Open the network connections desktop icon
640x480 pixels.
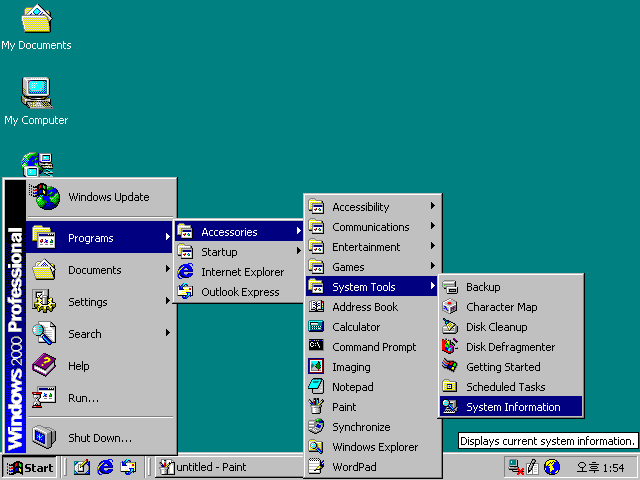coord(37,164)
